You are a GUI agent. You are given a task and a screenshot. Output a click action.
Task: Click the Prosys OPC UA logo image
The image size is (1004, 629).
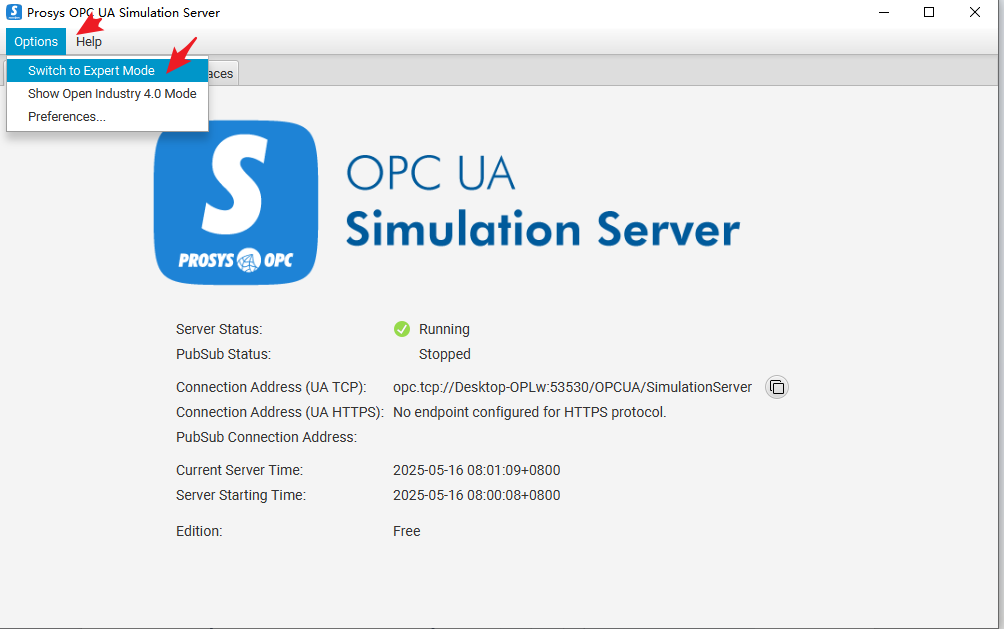click(236, 203)
